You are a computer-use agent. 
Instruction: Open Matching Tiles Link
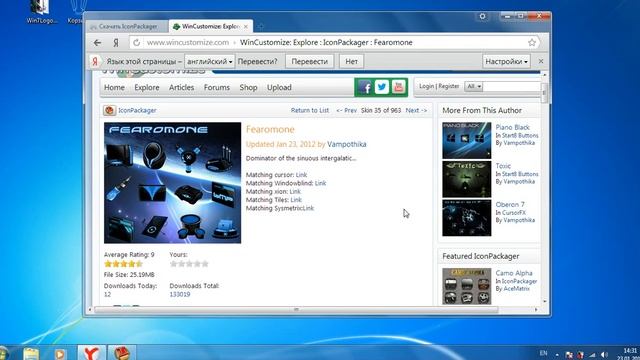[x=296, y=200]
